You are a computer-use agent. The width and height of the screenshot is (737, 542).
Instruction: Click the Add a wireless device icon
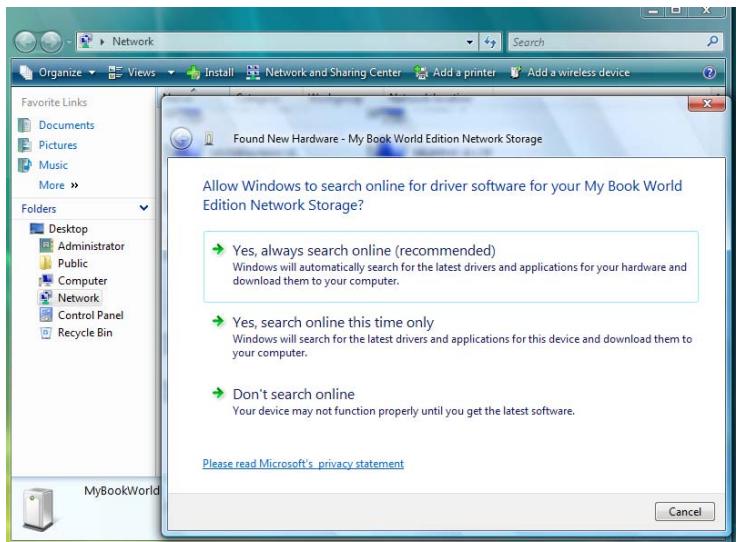(x=516, y=72)
